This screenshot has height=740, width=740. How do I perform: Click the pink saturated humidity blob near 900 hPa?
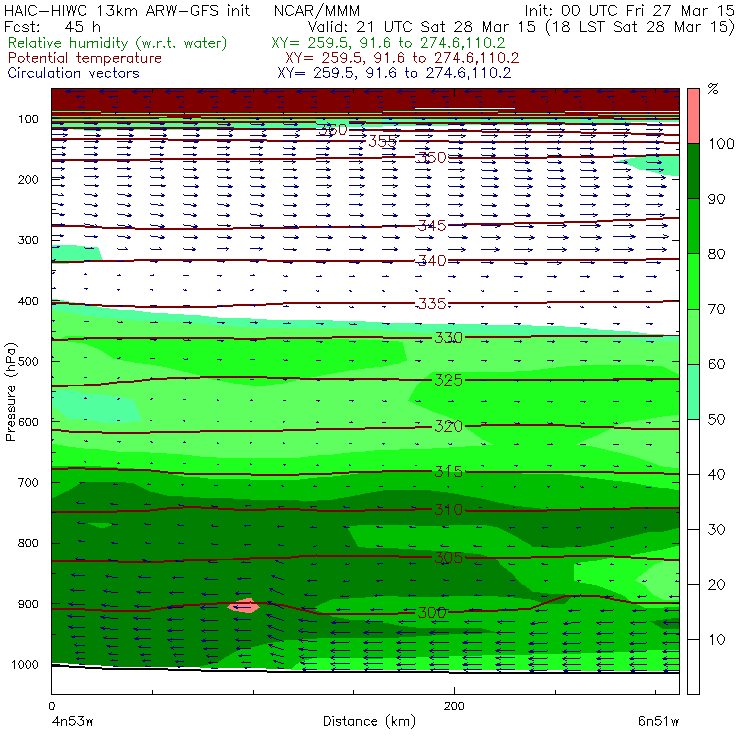click(x=244, y=605)
